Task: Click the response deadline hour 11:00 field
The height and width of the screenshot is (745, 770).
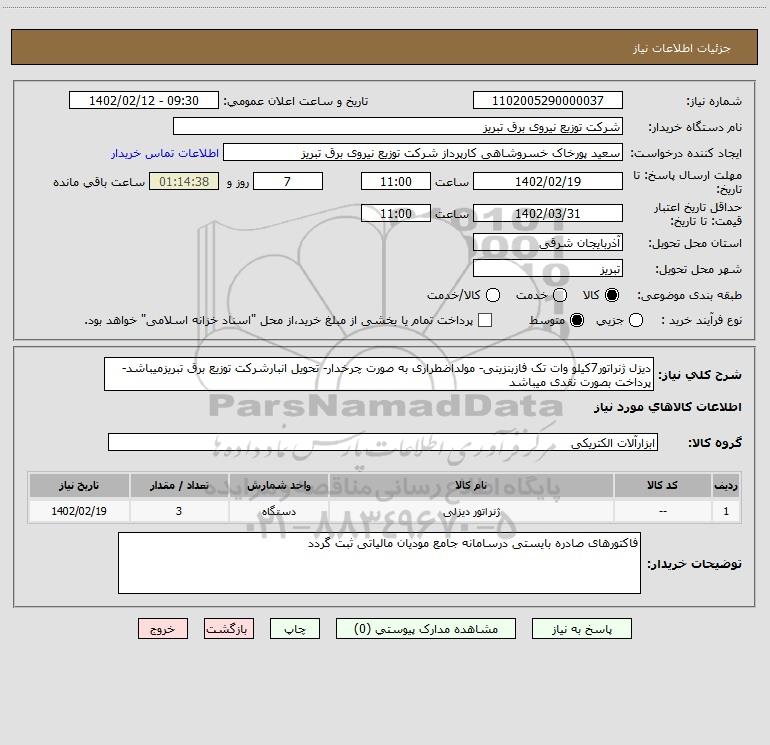Action: tap(396, 181)
